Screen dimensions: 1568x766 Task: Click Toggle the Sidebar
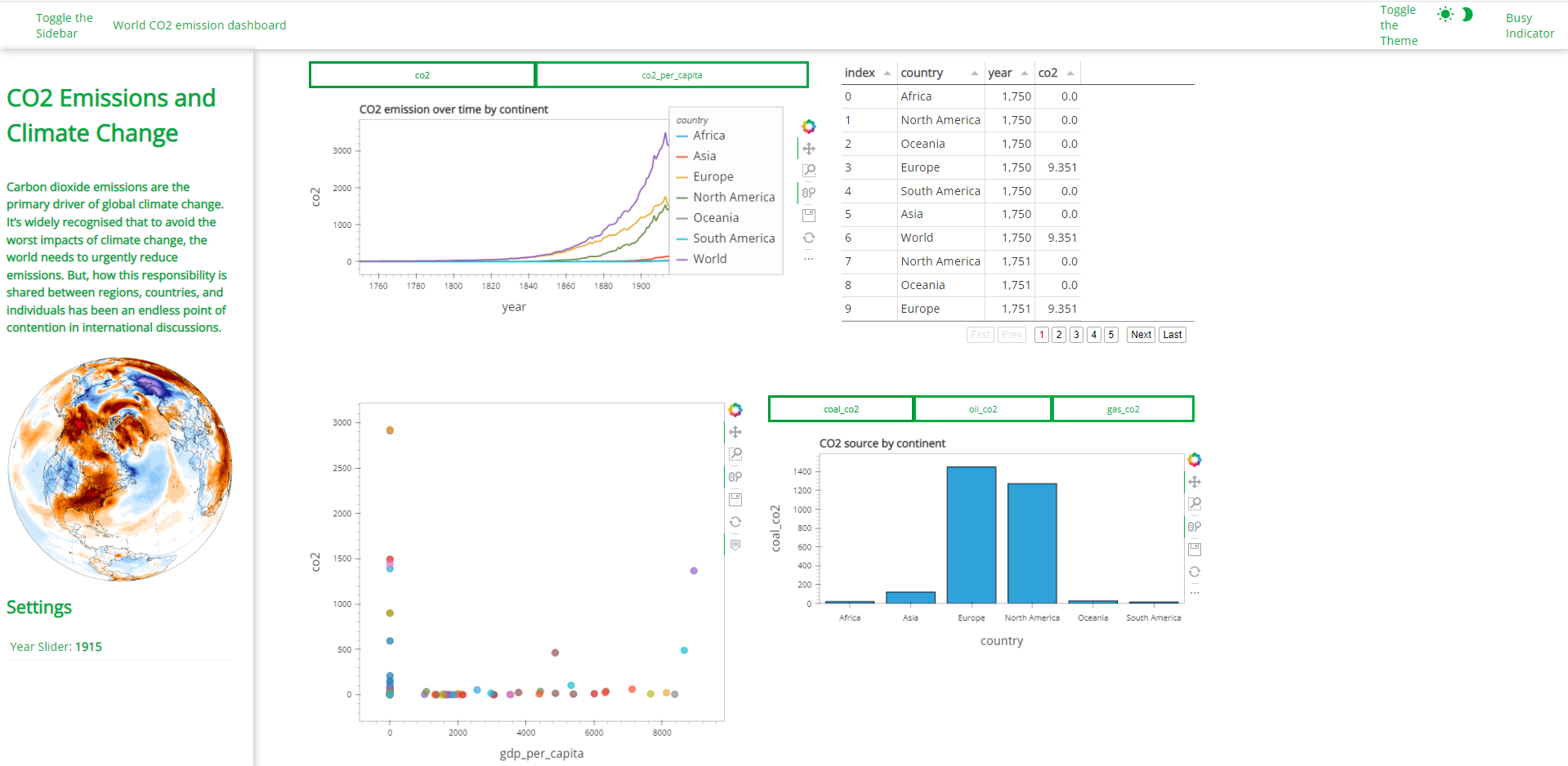(64, 24)
